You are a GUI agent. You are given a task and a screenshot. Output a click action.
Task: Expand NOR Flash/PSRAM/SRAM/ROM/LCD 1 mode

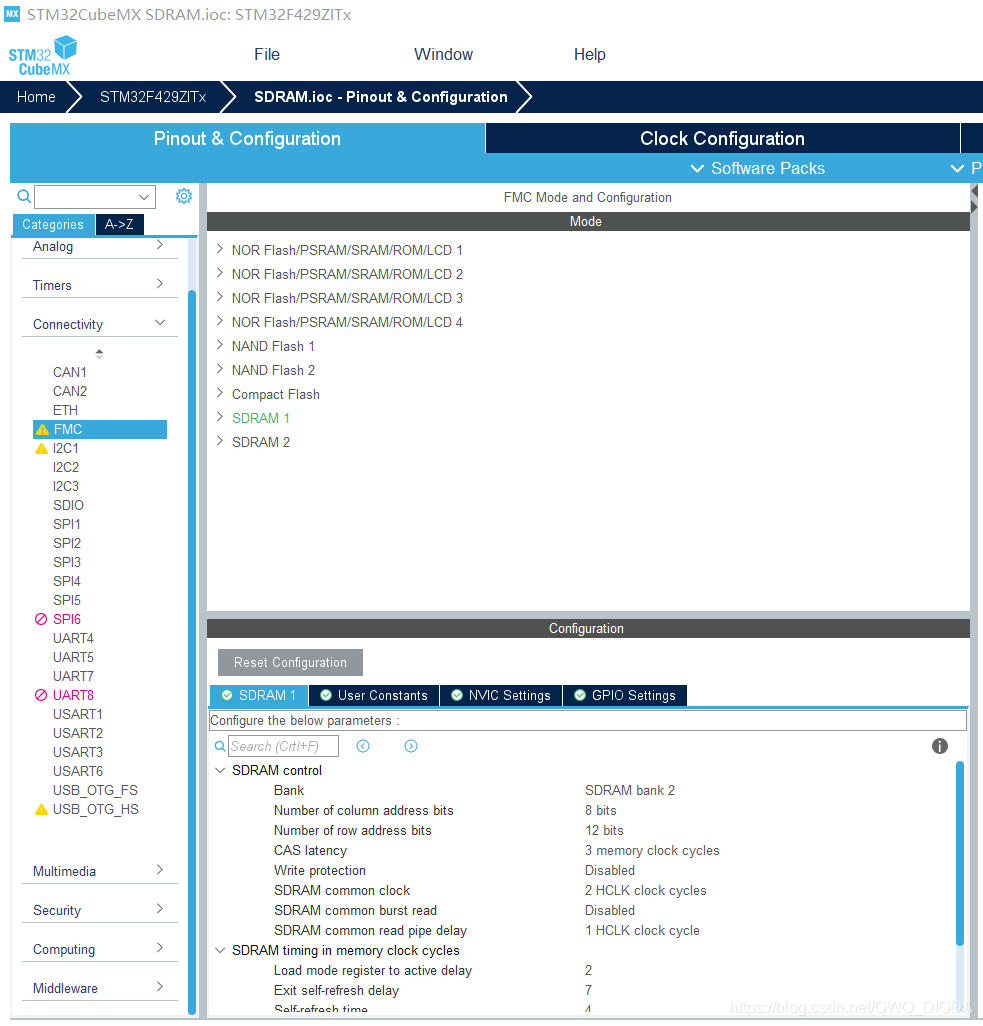220,249
